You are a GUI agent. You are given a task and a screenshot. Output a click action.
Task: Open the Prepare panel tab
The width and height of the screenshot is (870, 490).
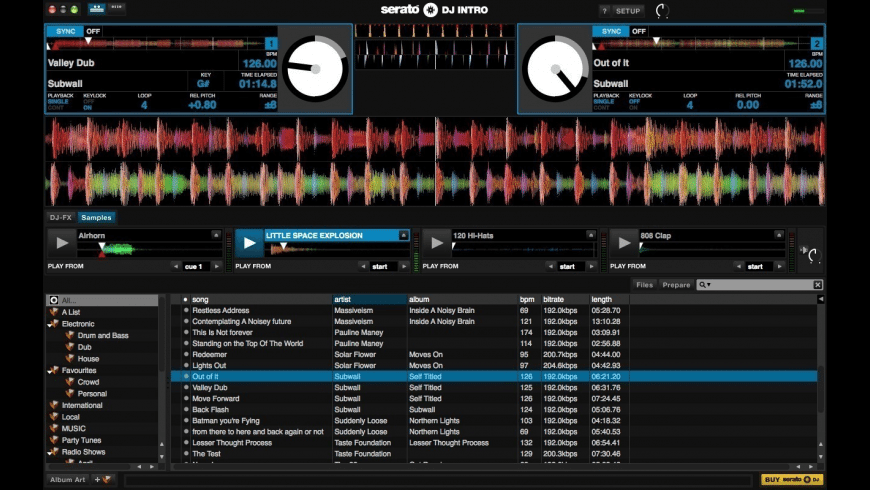click(x=676, y=285)
